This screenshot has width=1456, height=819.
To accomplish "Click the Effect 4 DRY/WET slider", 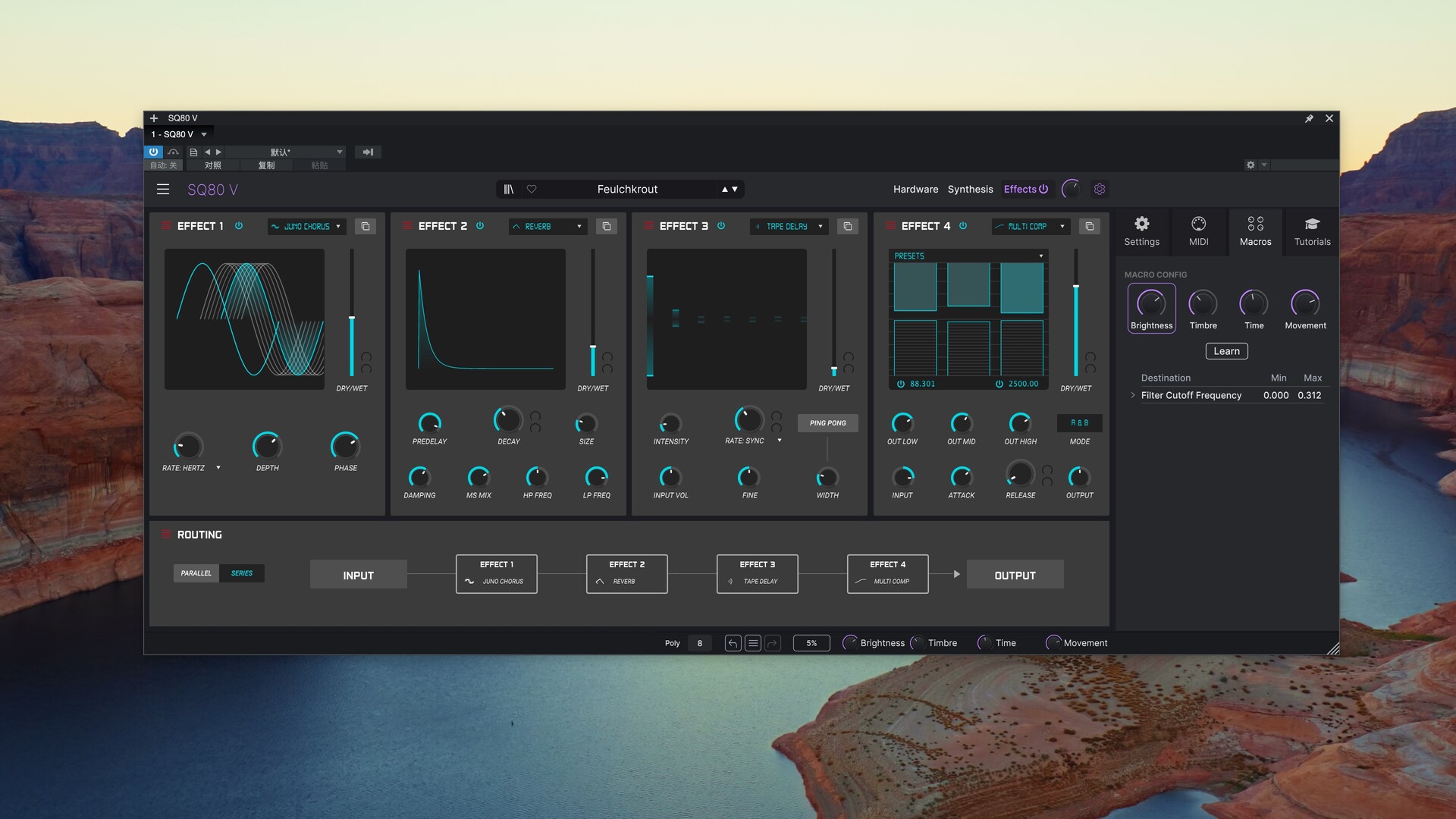I will click(x=1076, y=312).
